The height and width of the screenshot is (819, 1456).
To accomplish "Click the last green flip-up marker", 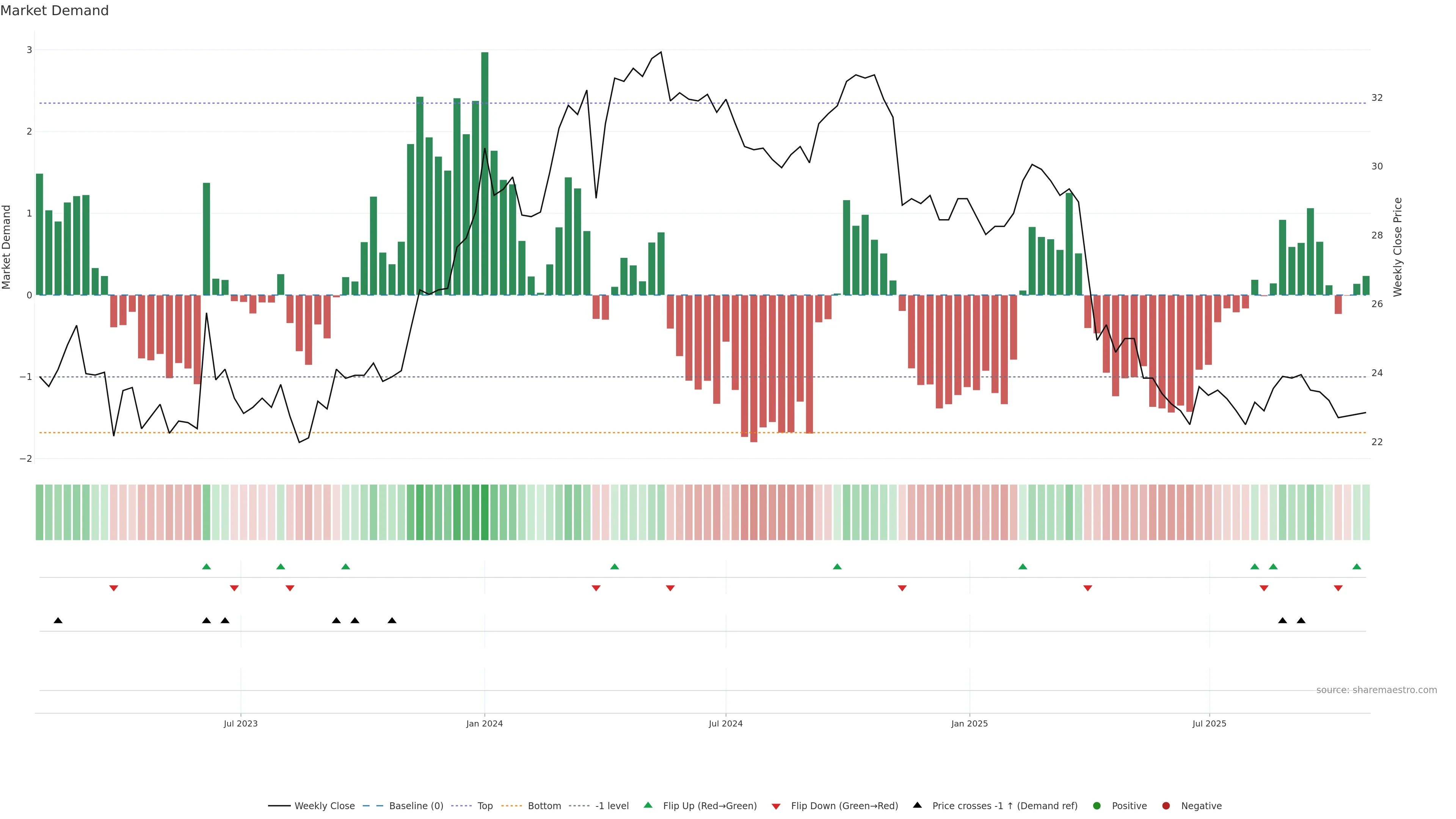I will tap(1357, 567).
